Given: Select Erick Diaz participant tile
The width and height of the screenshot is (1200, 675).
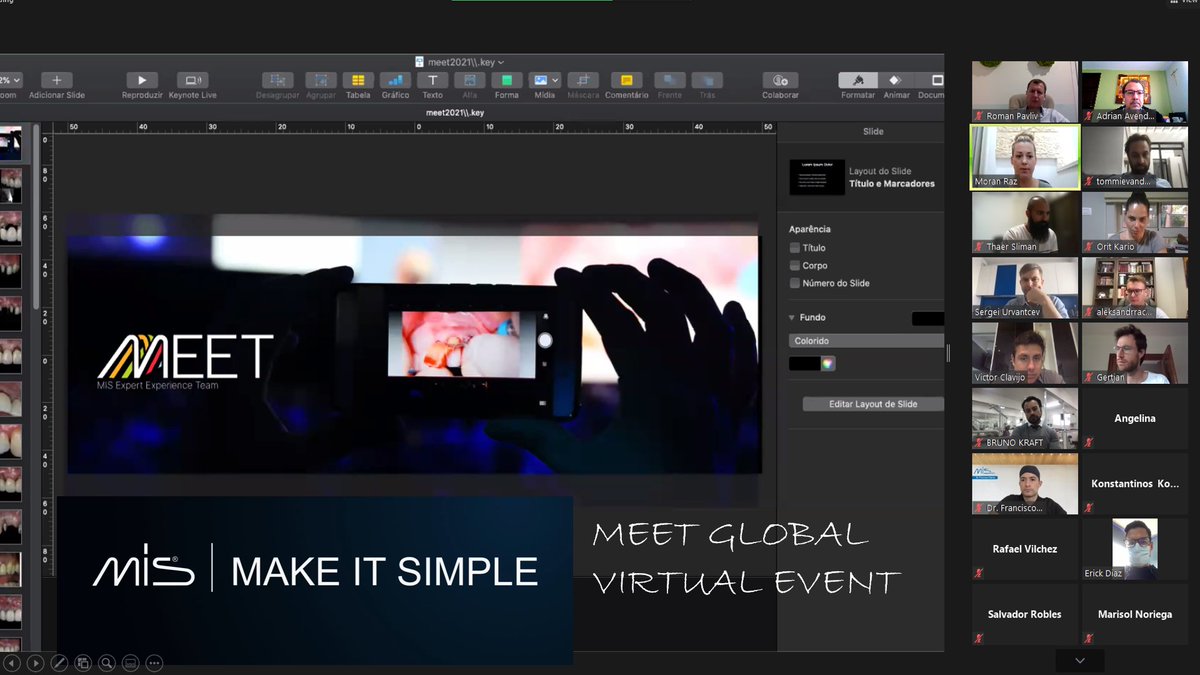Looking at the screenshot, I should click(1134, 549).
